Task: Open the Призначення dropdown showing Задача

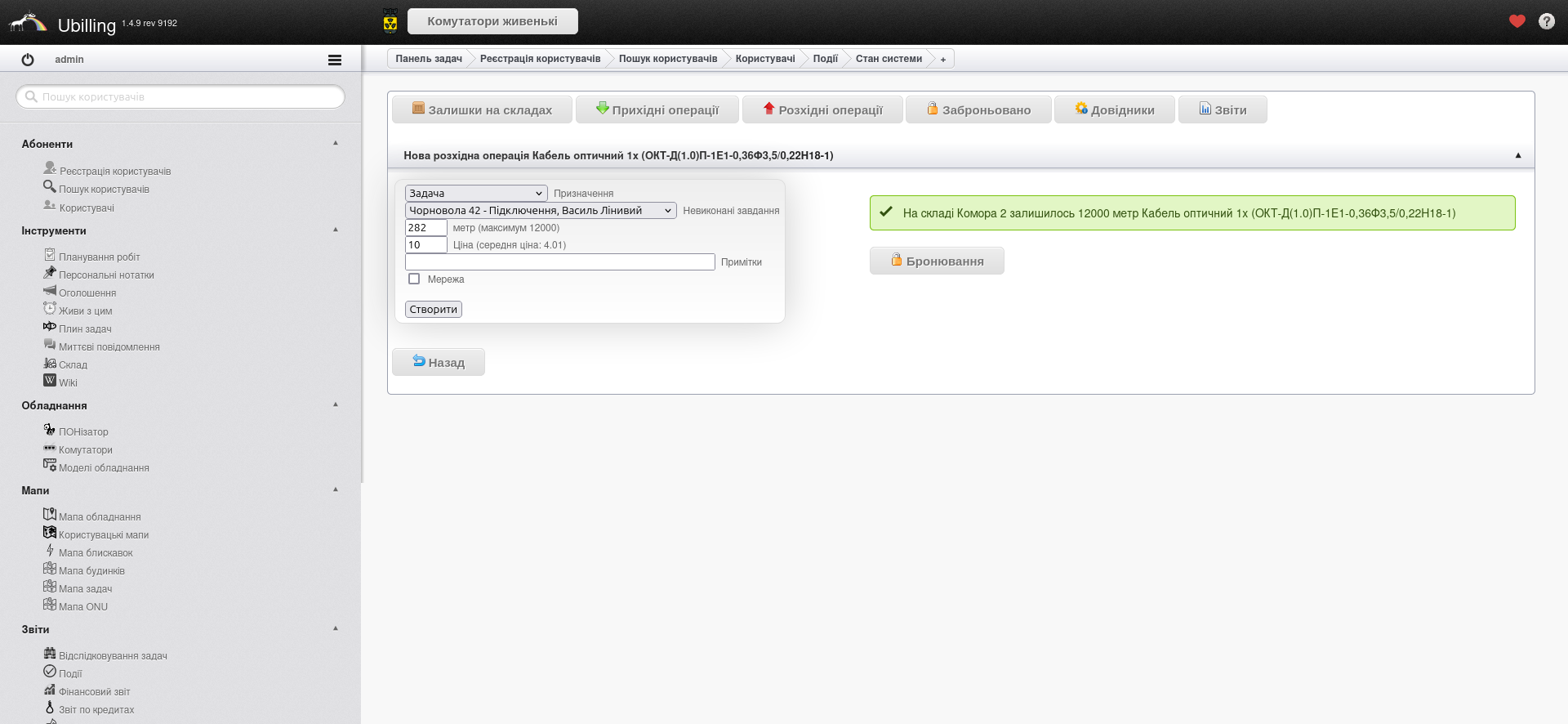Action: tap(475, 194)
